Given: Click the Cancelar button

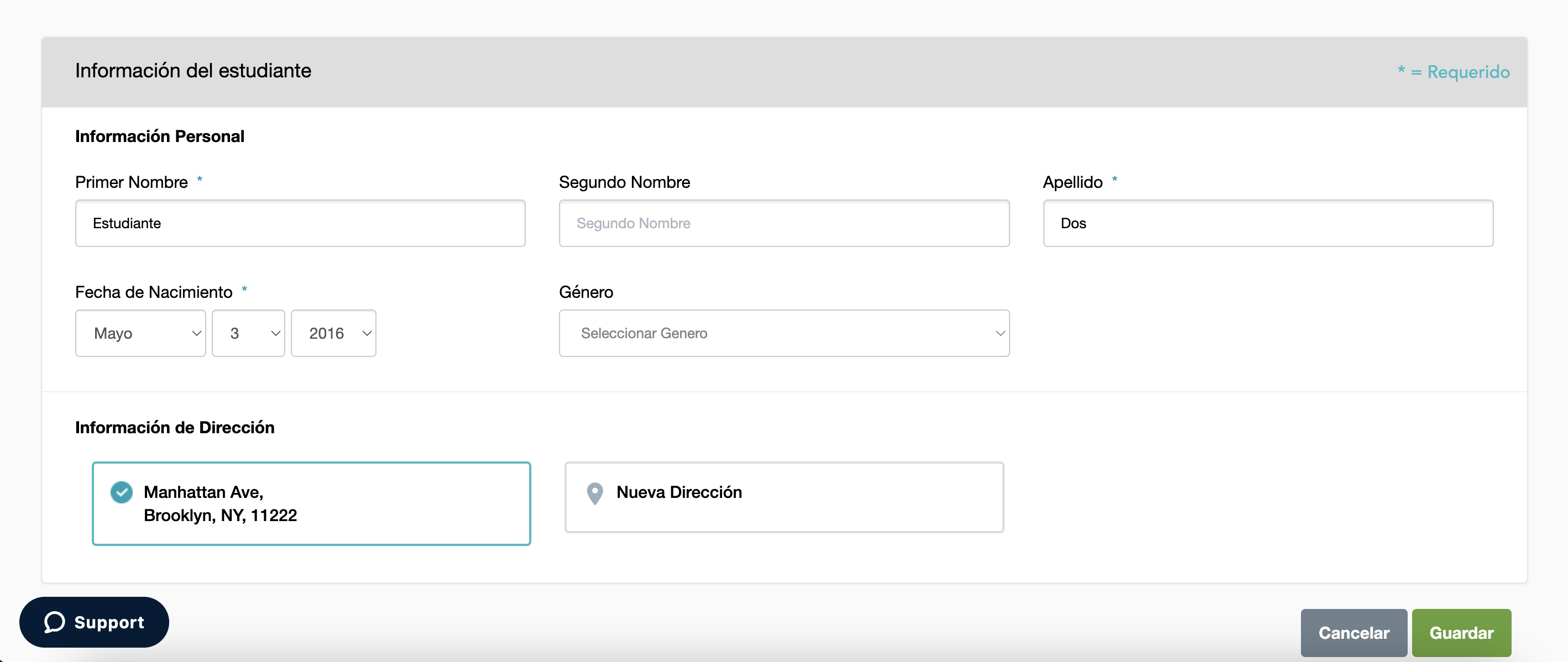Looking at the screenshot, I should [1353, 633].
